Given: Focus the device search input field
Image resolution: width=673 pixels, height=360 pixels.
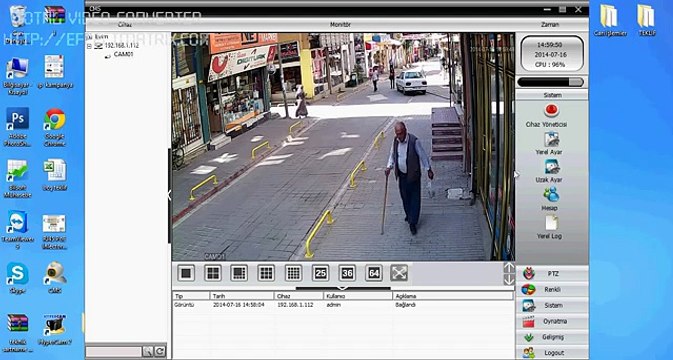Looking at the screenshot, I should (x=114, y=352).
